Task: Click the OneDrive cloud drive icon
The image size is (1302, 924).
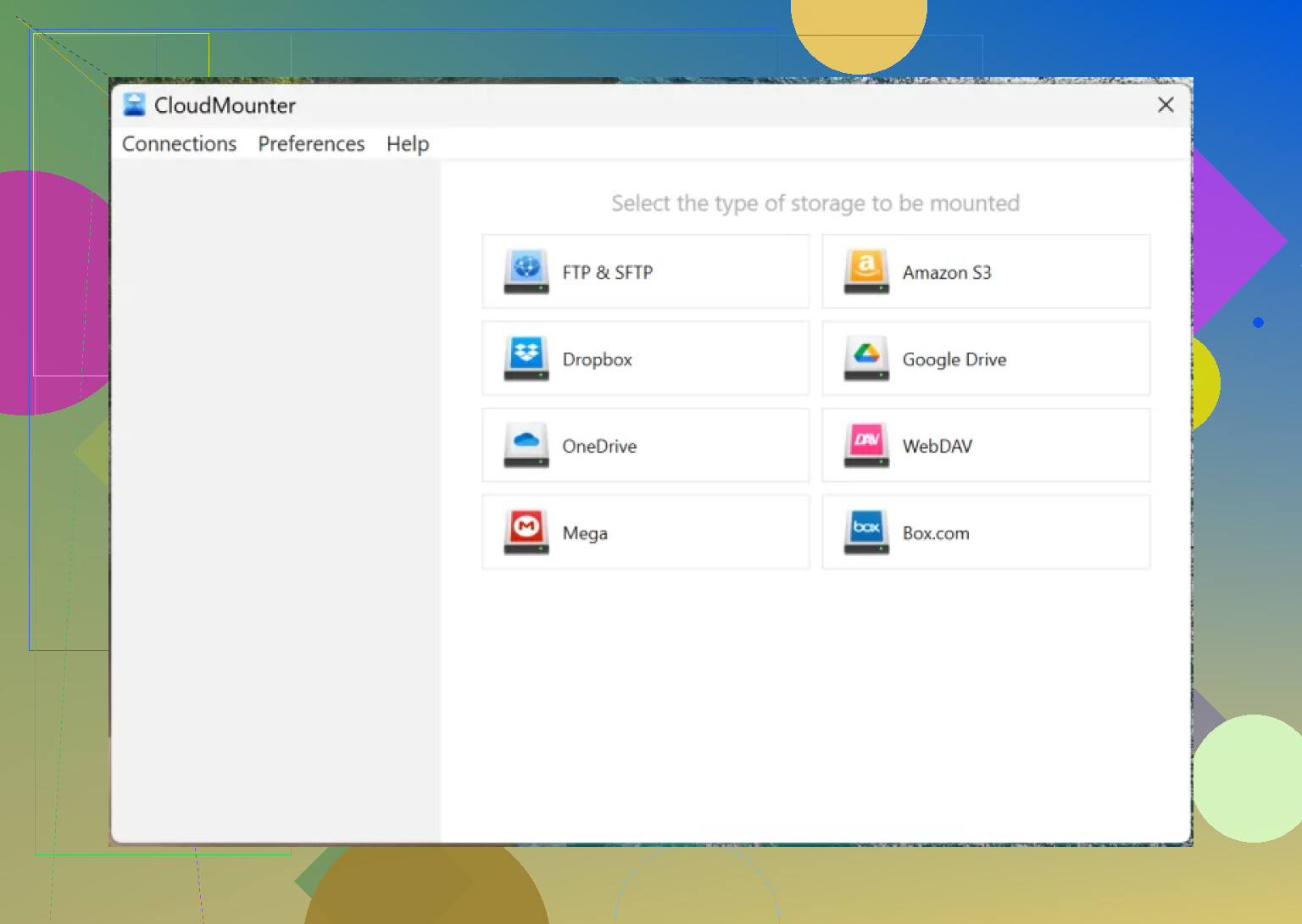Action: pos(526,445)
